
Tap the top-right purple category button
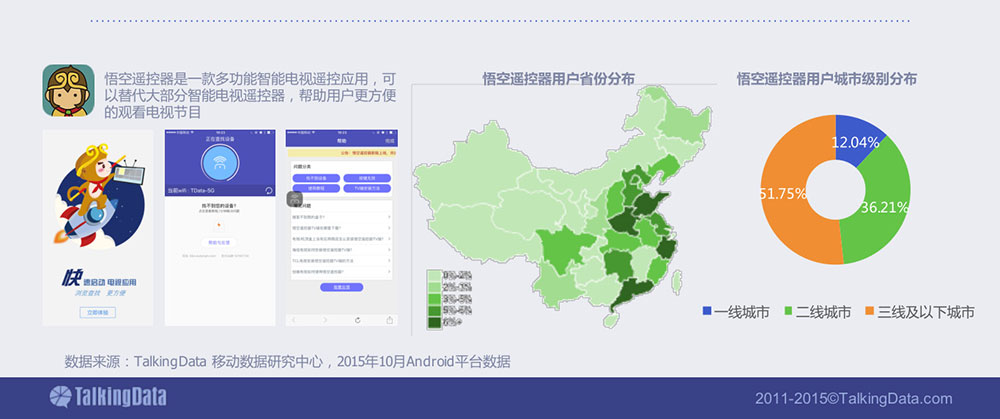coord(367,178)
